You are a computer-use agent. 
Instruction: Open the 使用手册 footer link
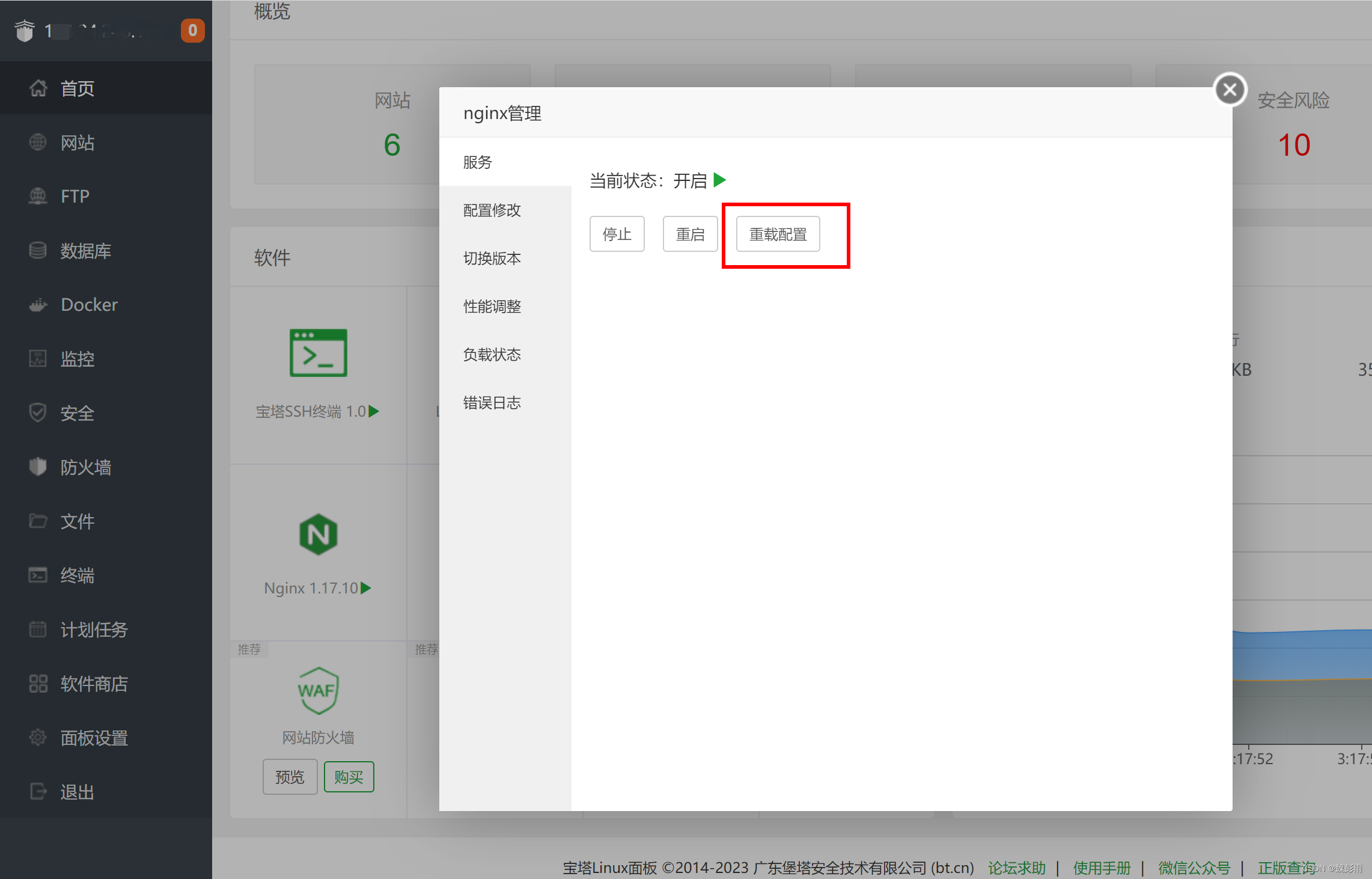pos(1102,868)
